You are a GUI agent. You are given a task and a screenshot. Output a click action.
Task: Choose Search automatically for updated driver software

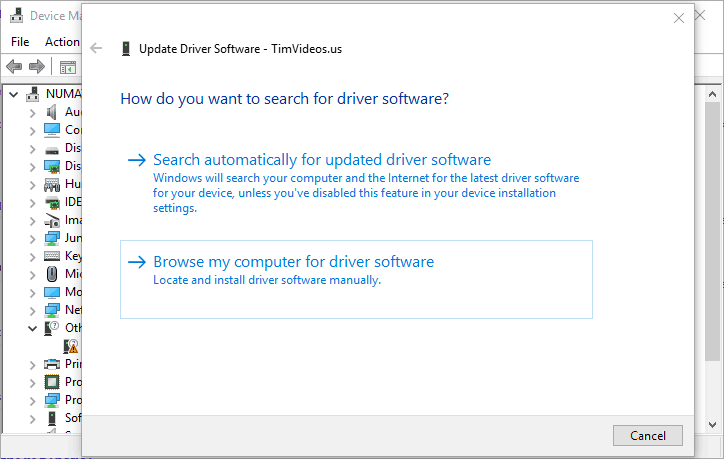tap(356, 183)
